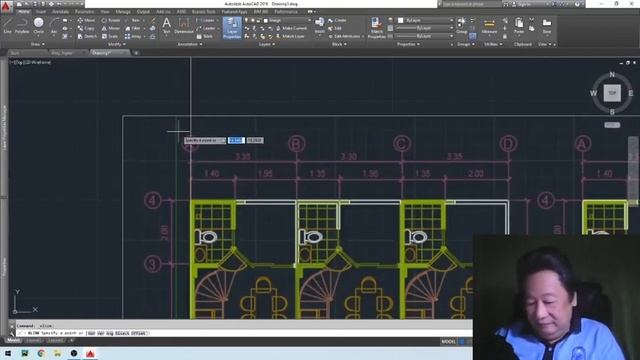Screen dimensions: 640x360
Task: Select the Line tool
Action: point(7,25)
